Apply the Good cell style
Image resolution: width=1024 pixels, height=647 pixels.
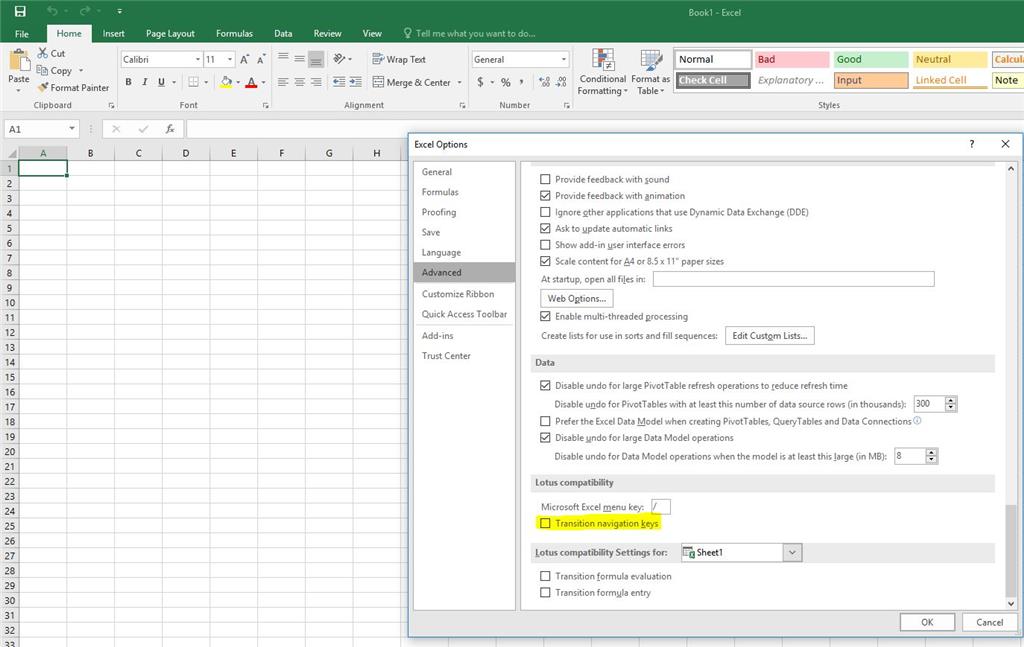click(x=871, y=59)
